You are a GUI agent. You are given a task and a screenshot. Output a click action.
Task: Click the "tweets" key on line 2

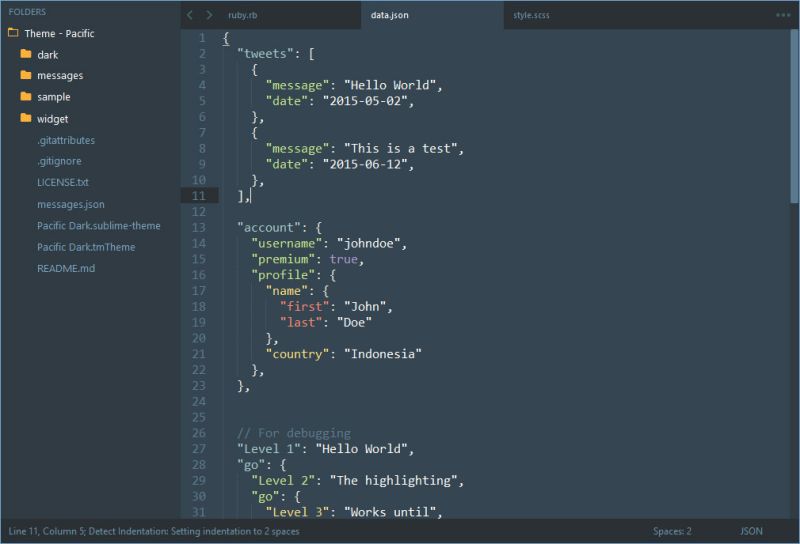(265, 54)
